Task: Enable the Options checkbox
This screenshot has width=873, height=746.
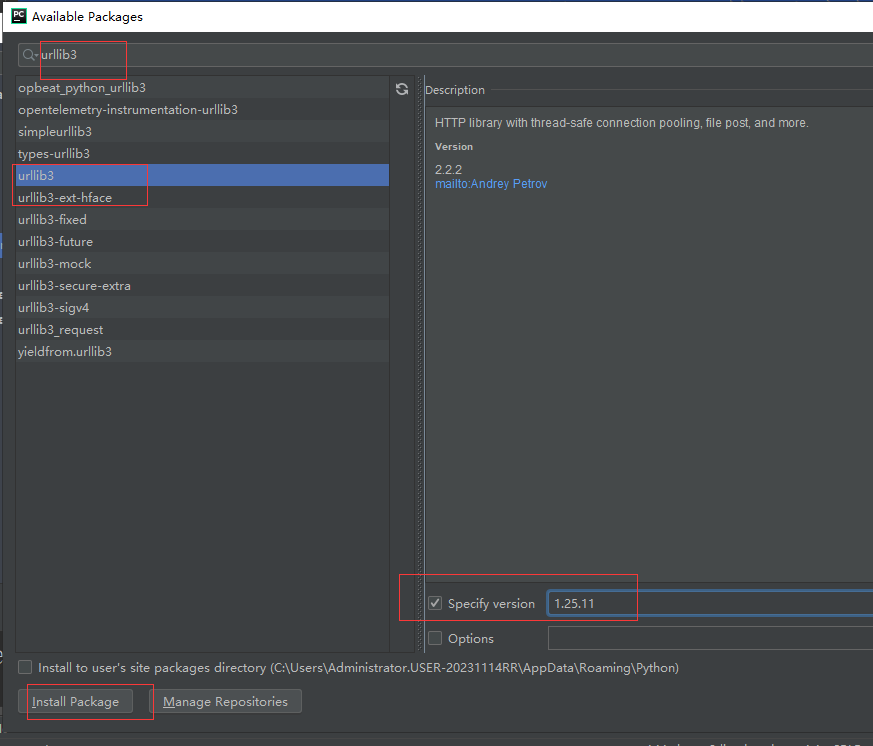Action: coord(435,638)
